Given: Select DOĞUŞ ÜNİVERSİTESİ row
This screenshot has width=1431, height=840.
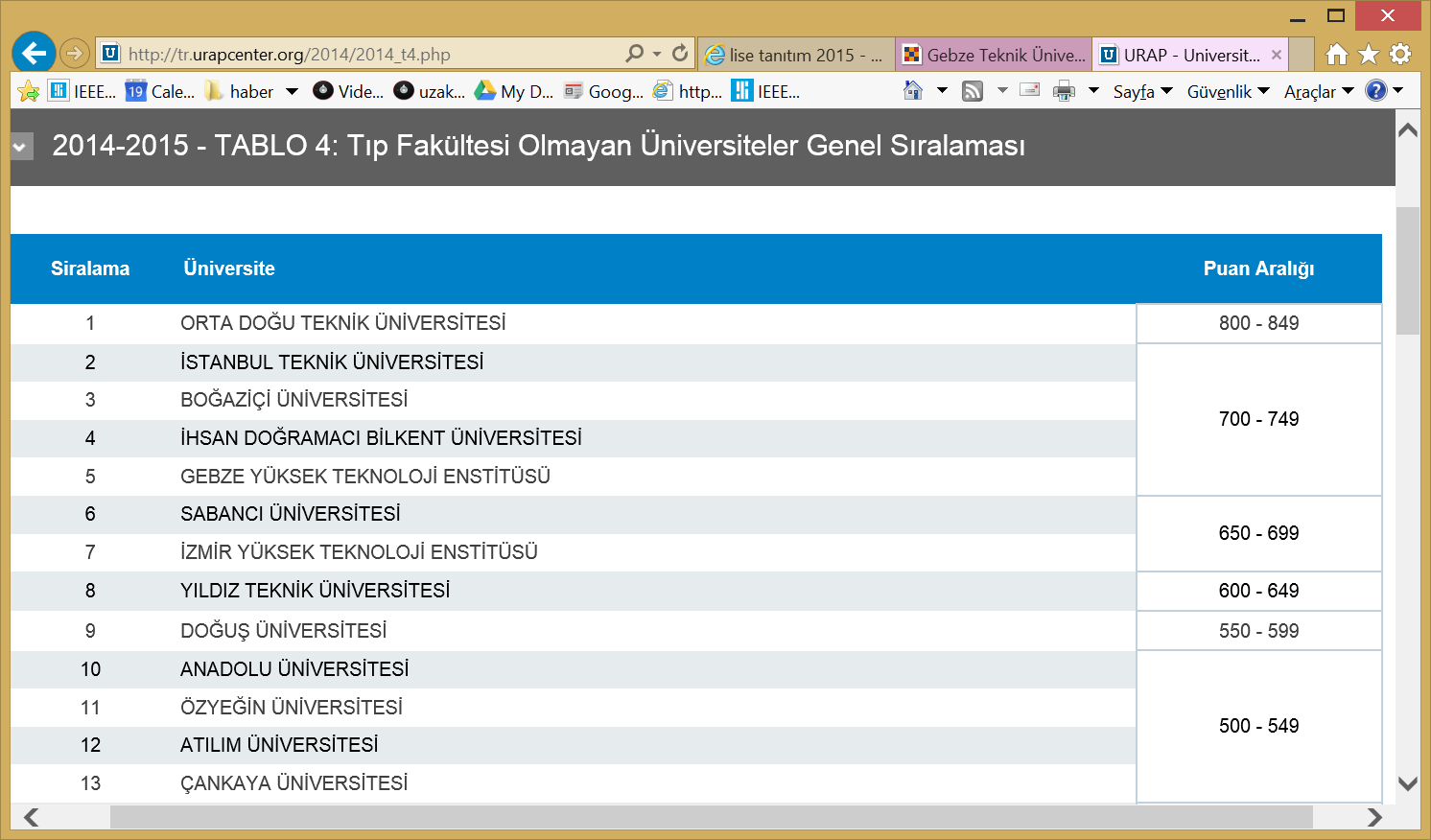Looking at the screenshot, I should (573, 631).
